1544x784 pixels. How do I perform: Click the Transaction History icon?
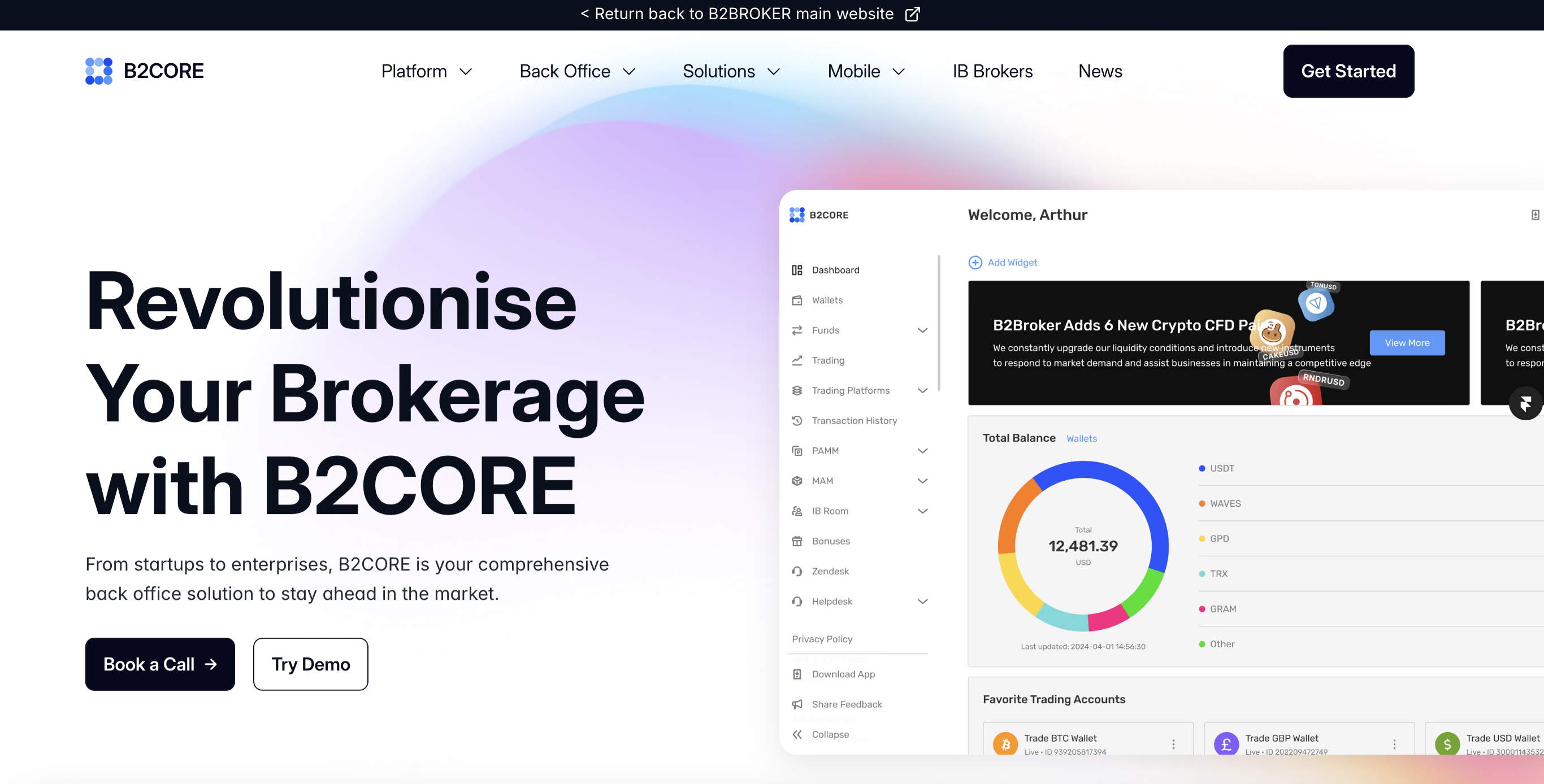(796, 420)
